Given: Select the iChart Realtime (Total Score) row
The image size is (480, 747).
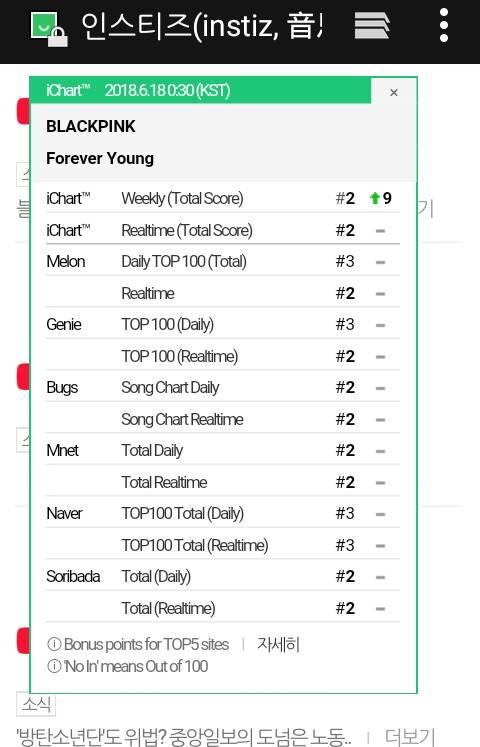Looking at the screenshot, I should 223,230.
